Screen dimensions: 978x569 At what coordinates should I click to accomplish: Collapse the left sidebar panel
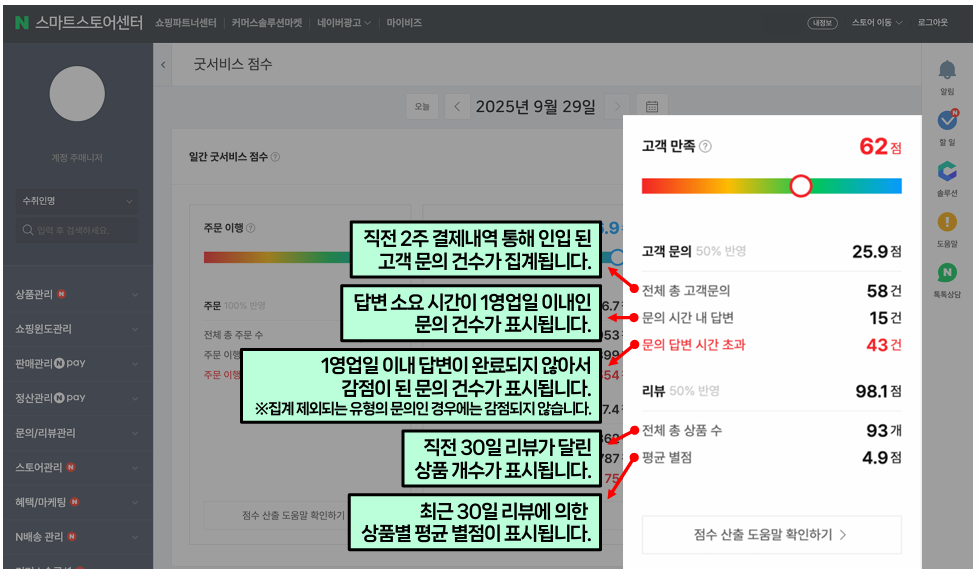click(164, 65)
